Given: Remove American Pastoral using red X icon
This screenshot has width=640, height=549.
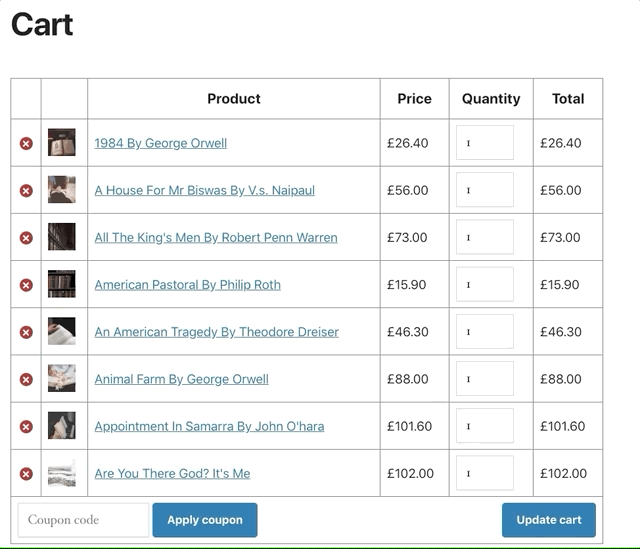Looking at the screenshot, I should 26,285.
